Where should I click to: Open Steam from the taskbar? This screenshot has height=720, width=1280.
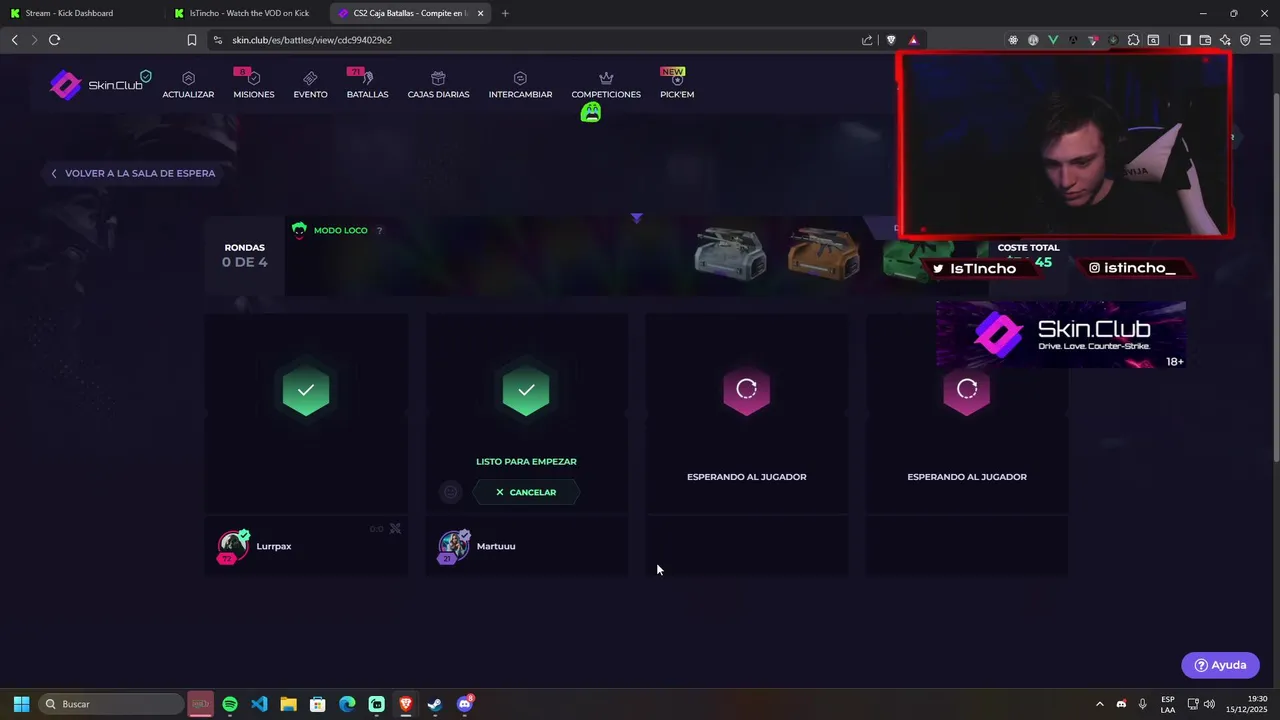[435, 704]
